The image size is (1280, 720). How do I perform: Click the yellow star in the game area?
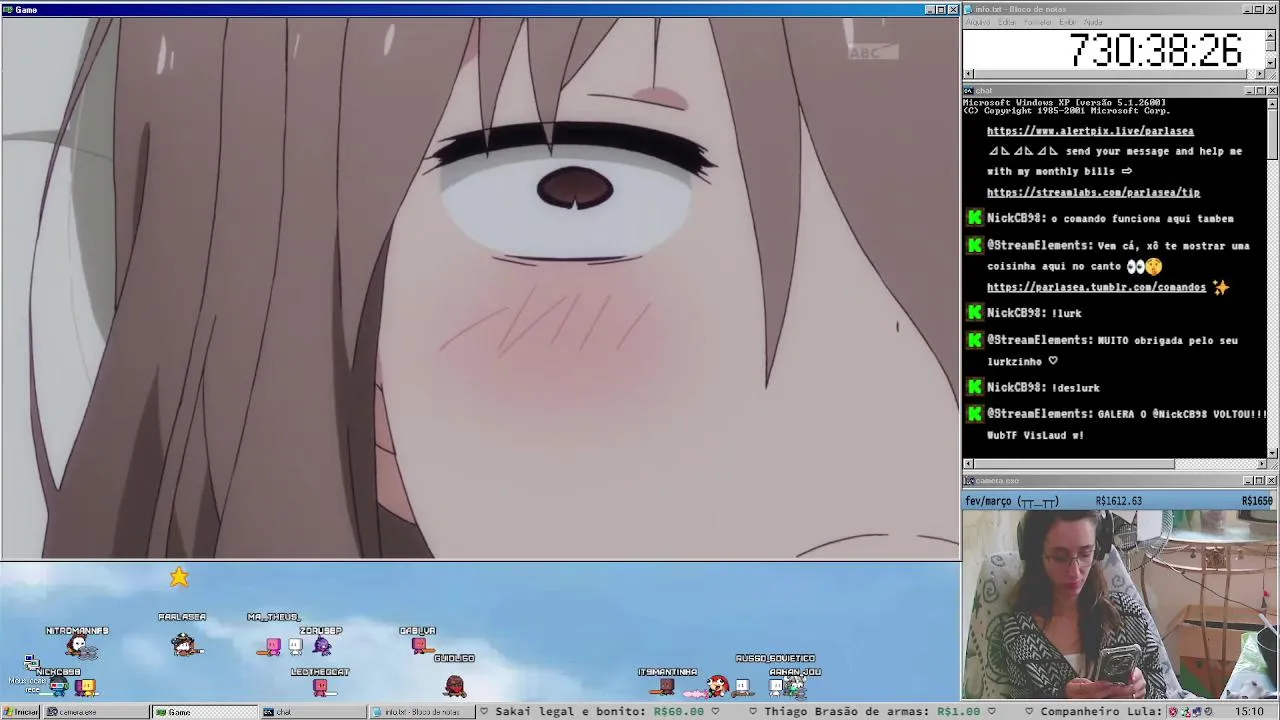click(x=179, y=577)
